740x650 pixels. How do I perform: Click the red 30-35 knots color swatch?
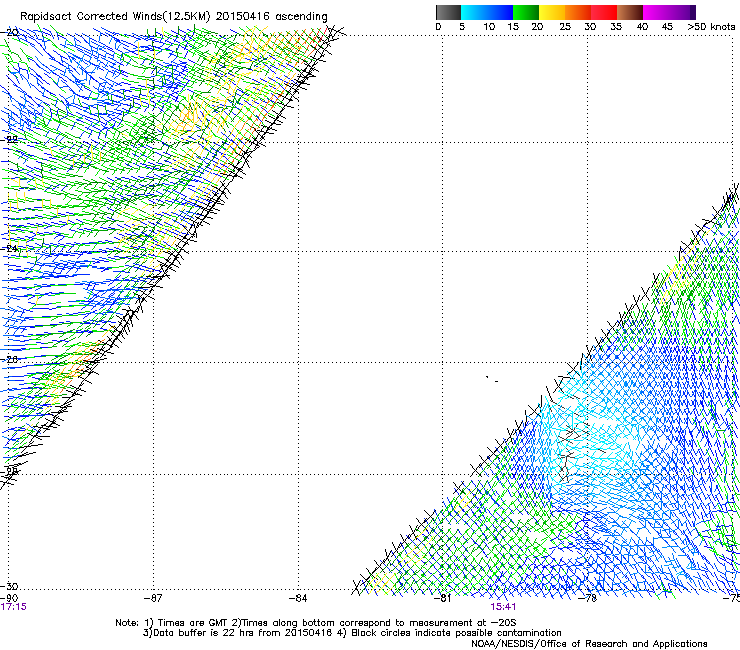[604, 12]
